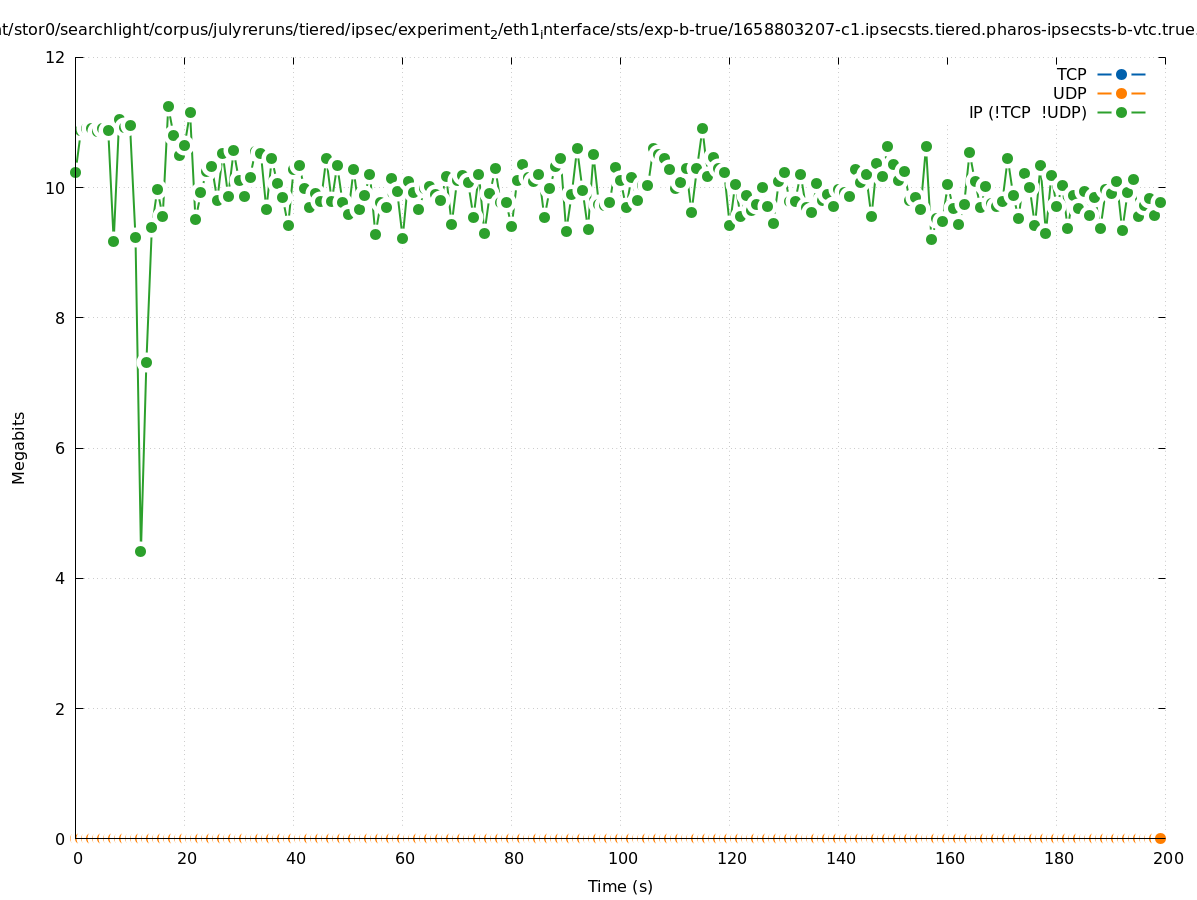Click the 60 tick label on the x-axis
1197x900 pixels.
404,858
